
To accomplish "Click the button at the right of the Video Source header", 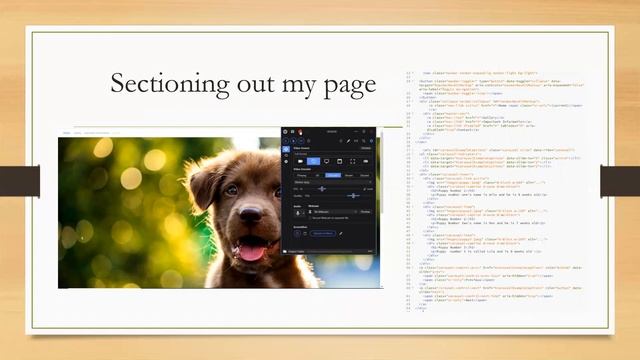I will click(366, 148).
